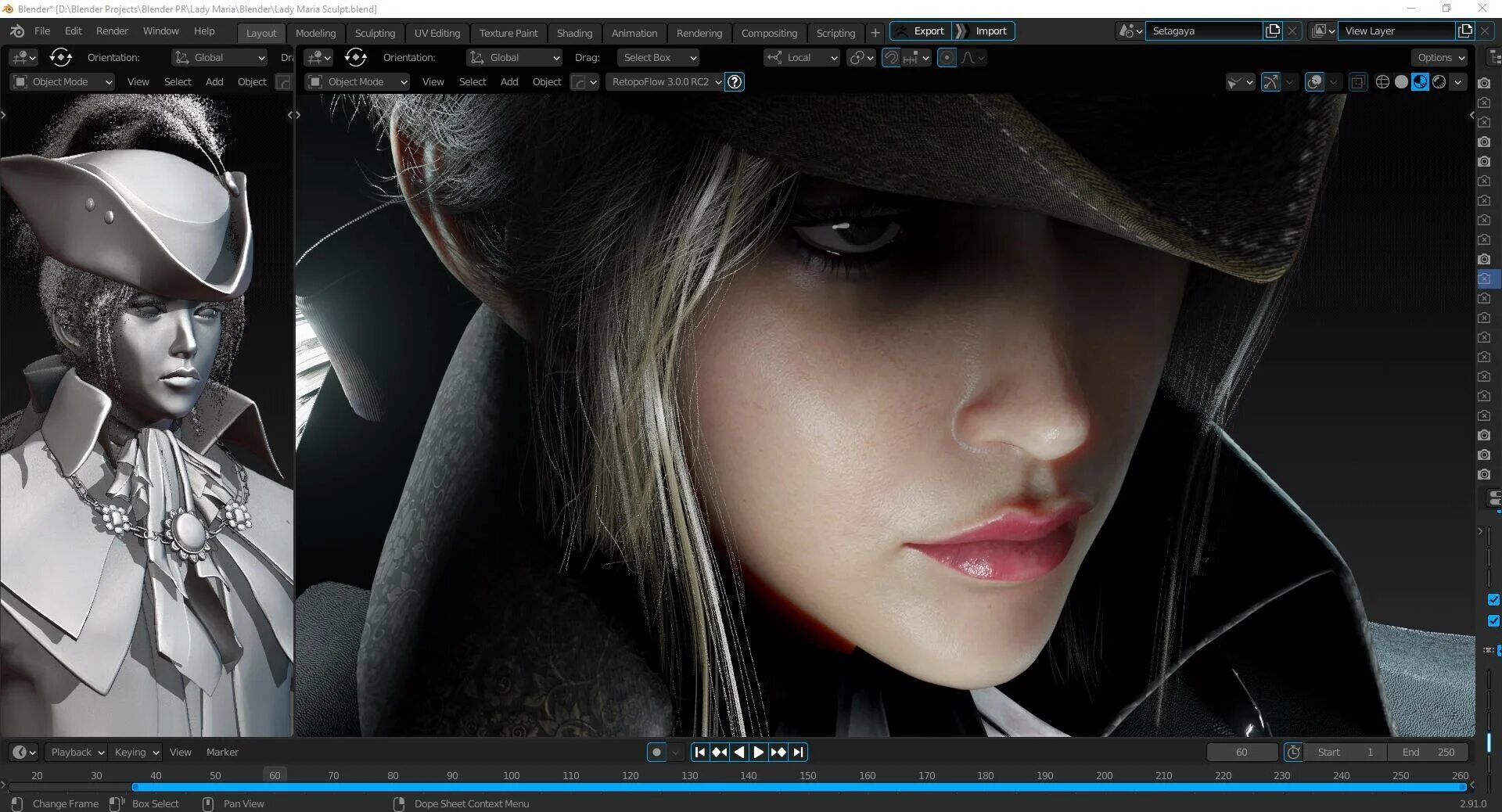Switch to Solid viewport shading
The width and height of the screenshot is (1502, 812).
(x=1401, y=81)
